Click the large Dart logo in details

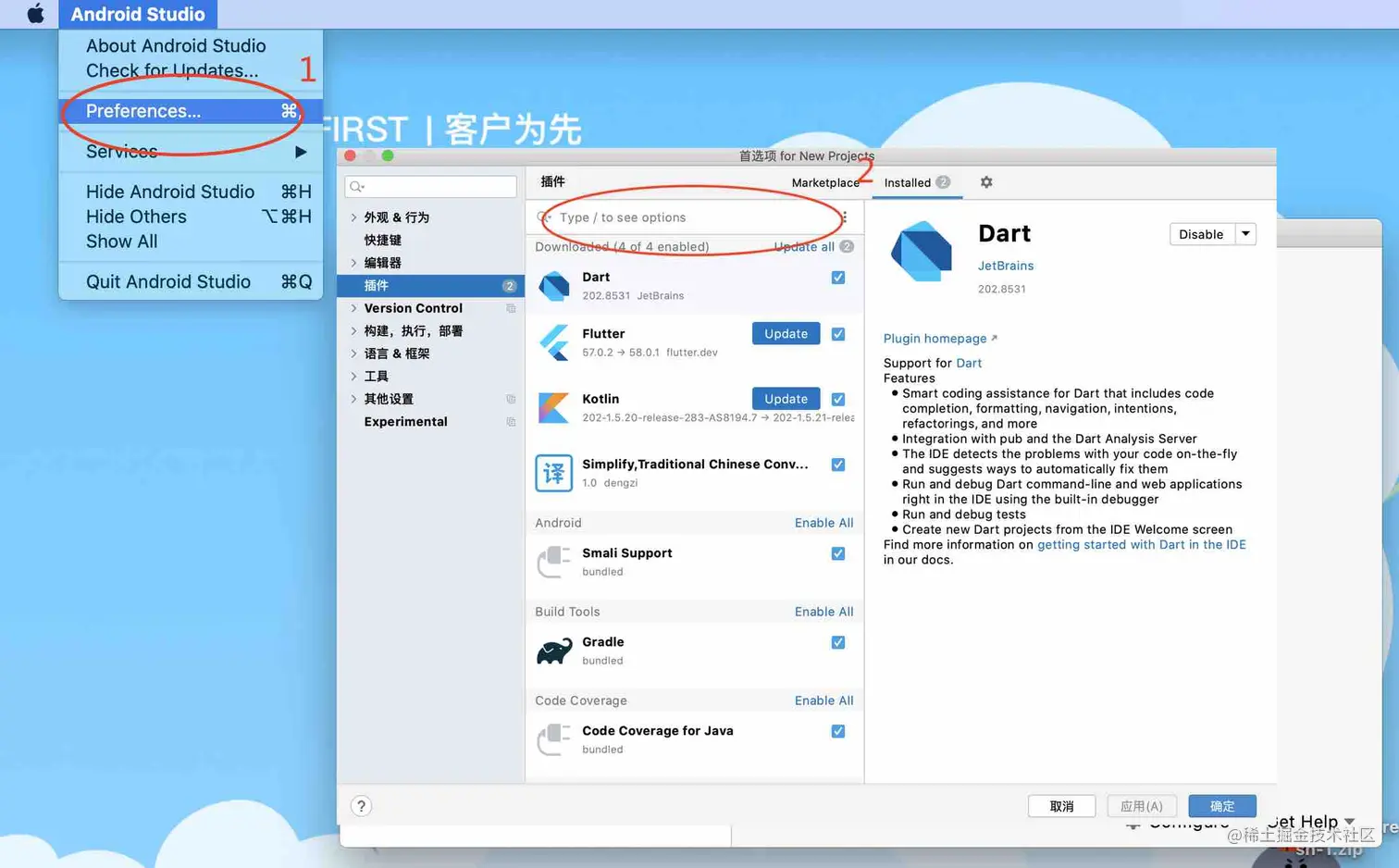click(x=921, y=251)
